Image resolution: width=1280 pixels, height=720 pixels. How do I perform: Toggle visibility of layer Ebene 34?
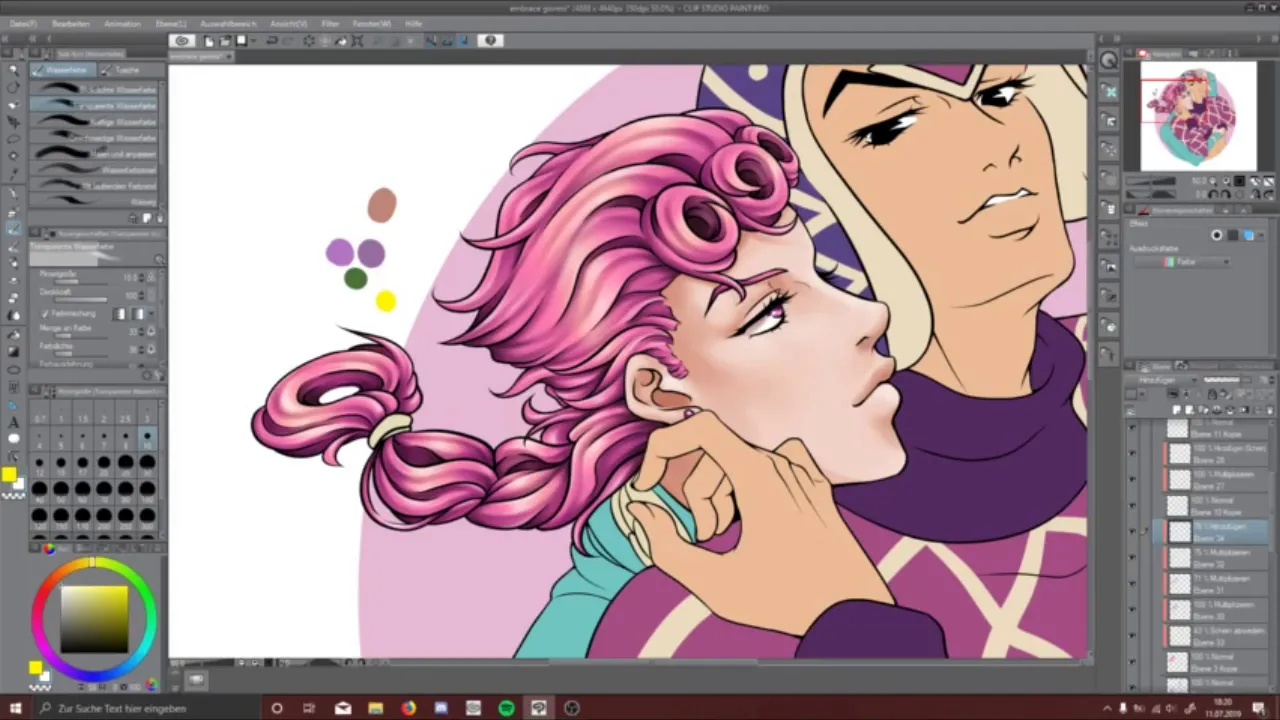pos(1132,532)
